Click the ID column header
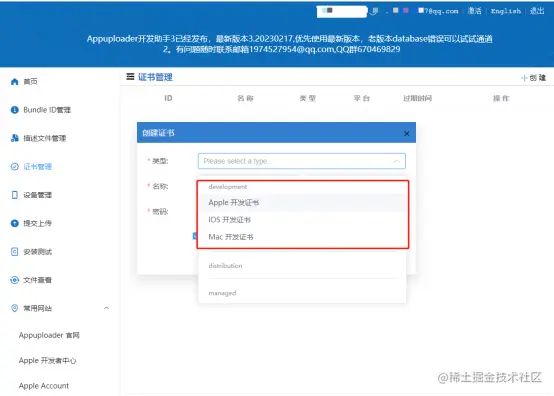 pyautogui.click(x=168, y=98)
